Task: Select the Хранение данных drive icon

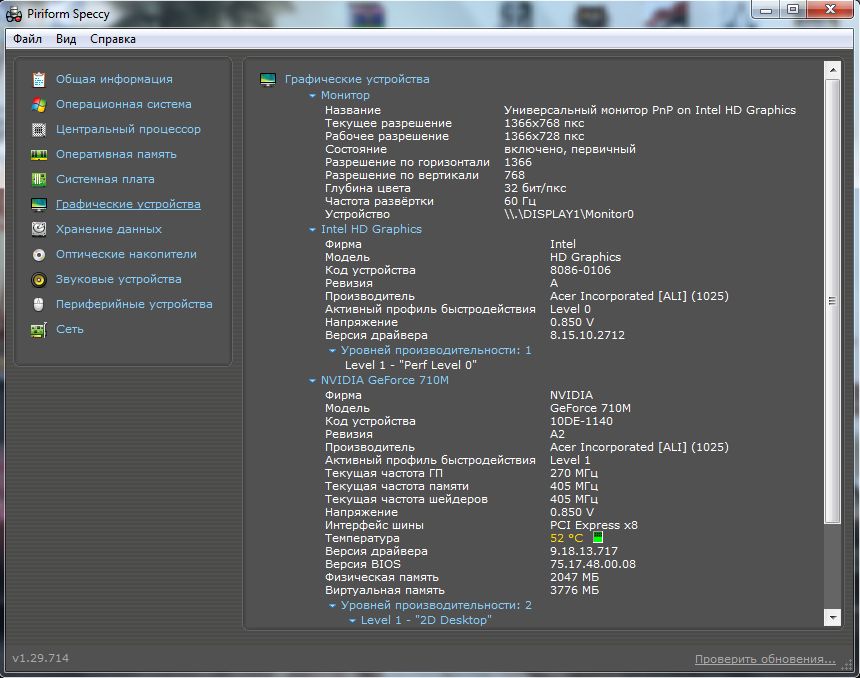Action: click(39, 229)
